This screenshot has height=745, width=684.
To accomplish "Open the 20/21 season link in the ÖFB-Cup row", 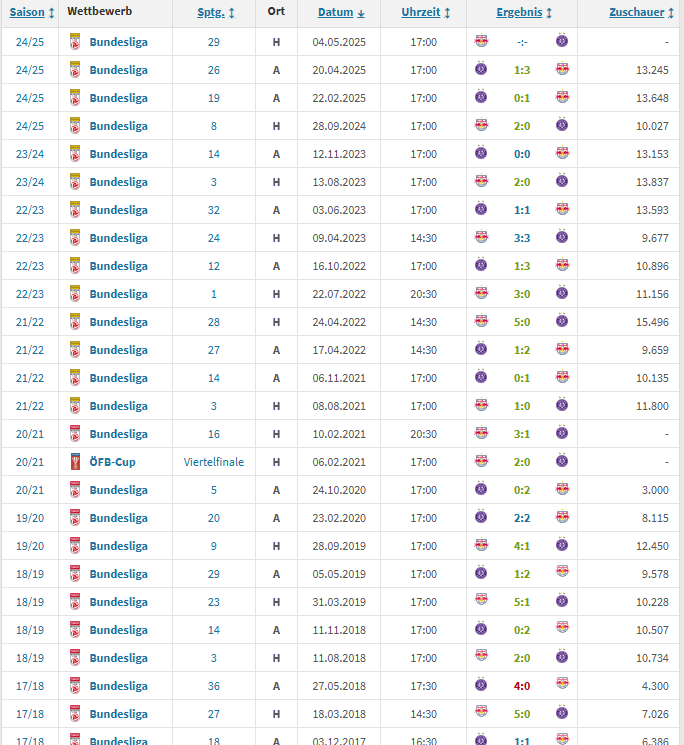I will point(29,462).
